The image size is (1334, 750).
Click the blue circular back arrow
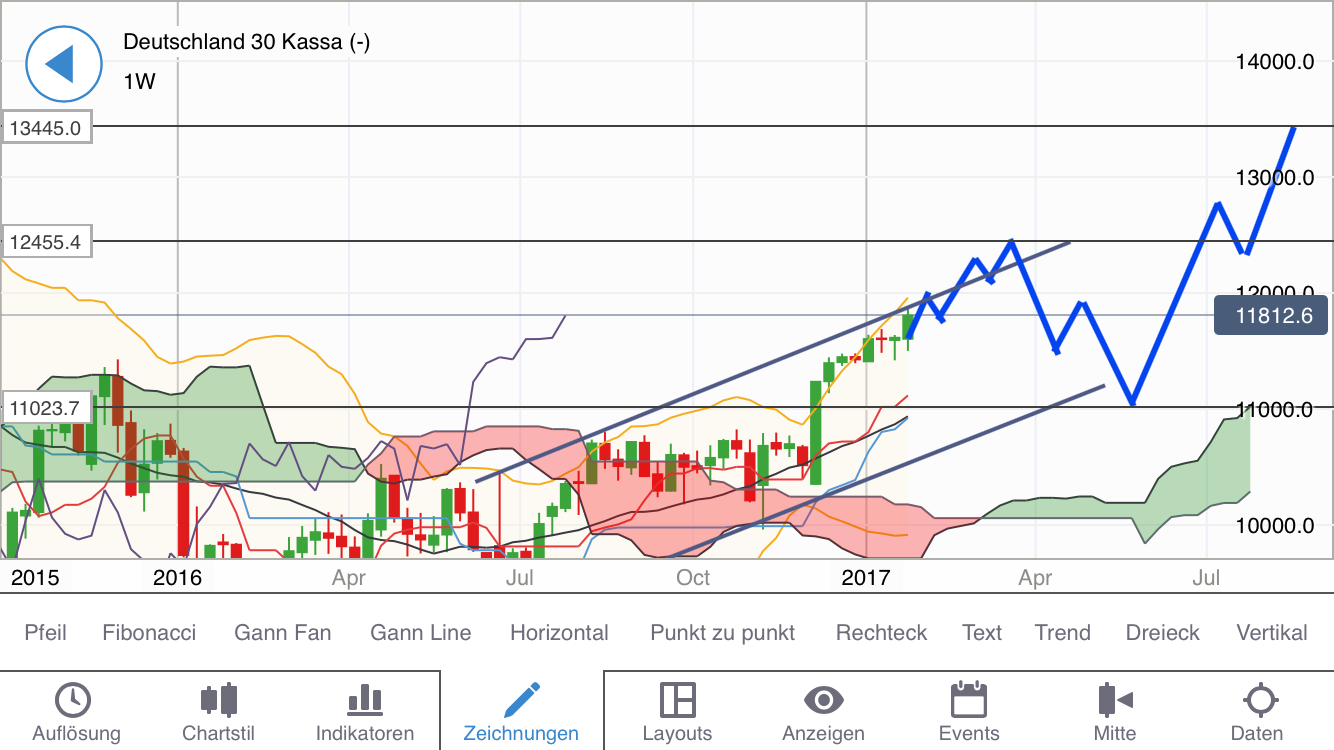[63, 63]
